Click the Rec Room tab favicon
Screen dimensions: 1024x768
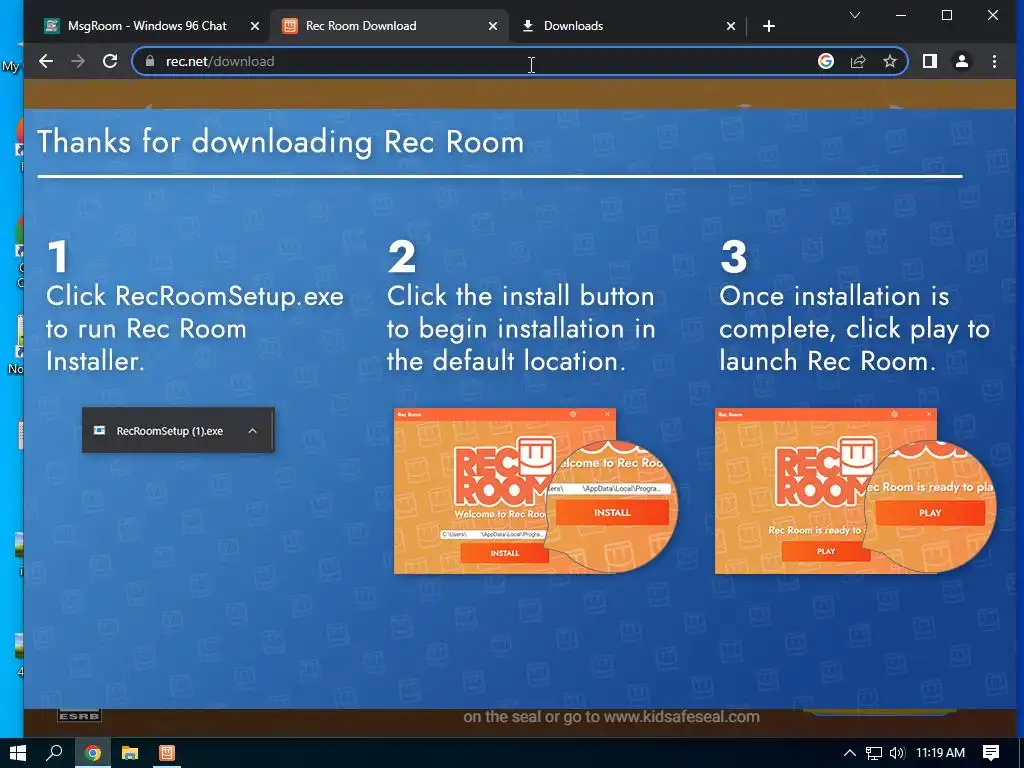tap(290, 26)
